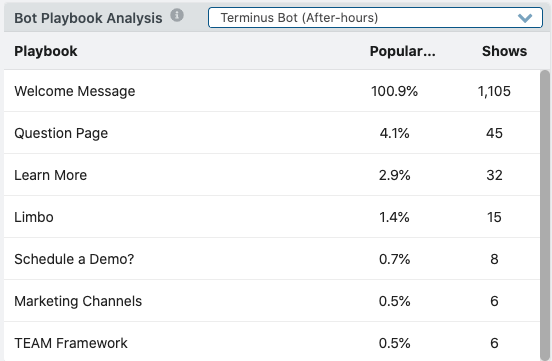Select the Limbo playbook row
Screen dimensions: 552x361
pyautogui.click(x=272, y=217)
